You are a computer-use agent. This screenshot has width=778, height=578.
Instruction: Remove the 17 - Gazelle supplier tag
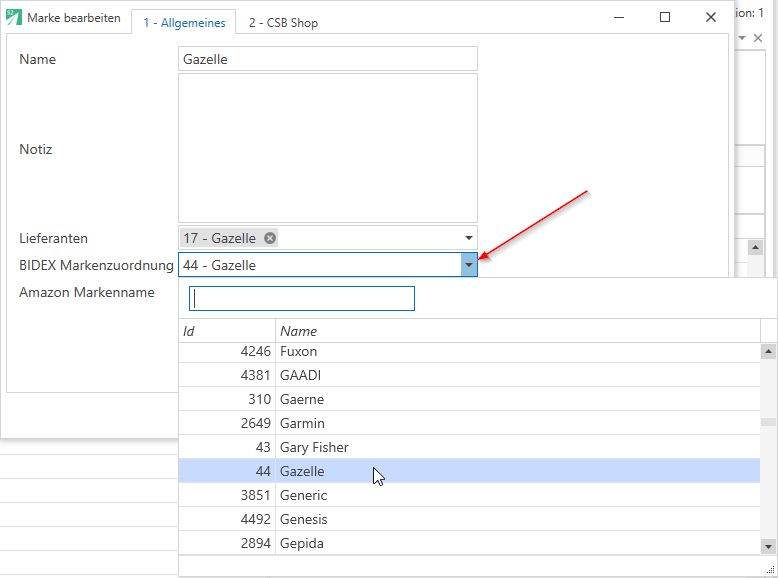[x=270, y=238]
